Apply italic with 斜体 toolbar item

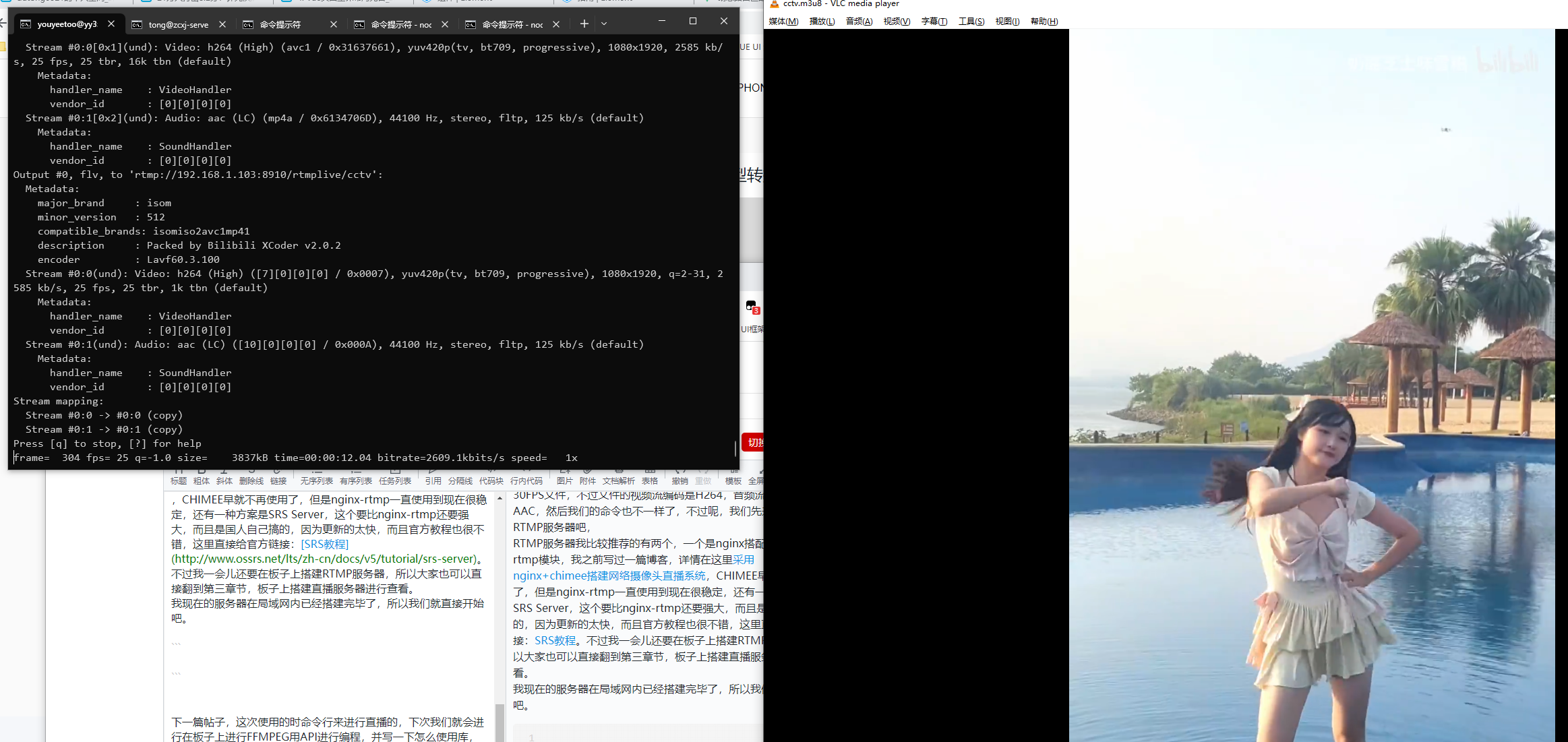click(x=224, y=476)
